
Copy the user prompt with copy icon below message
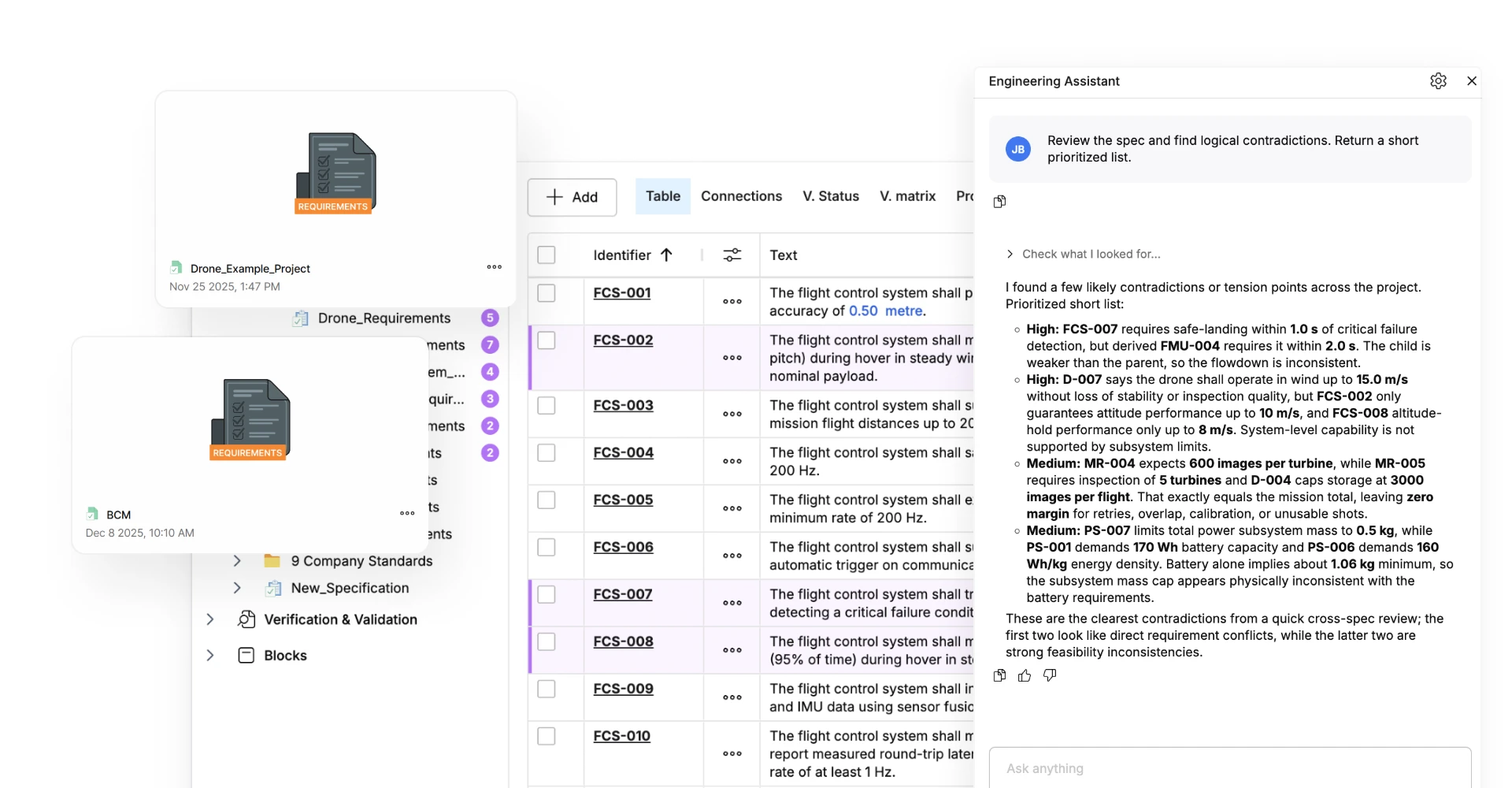(999, 202)
